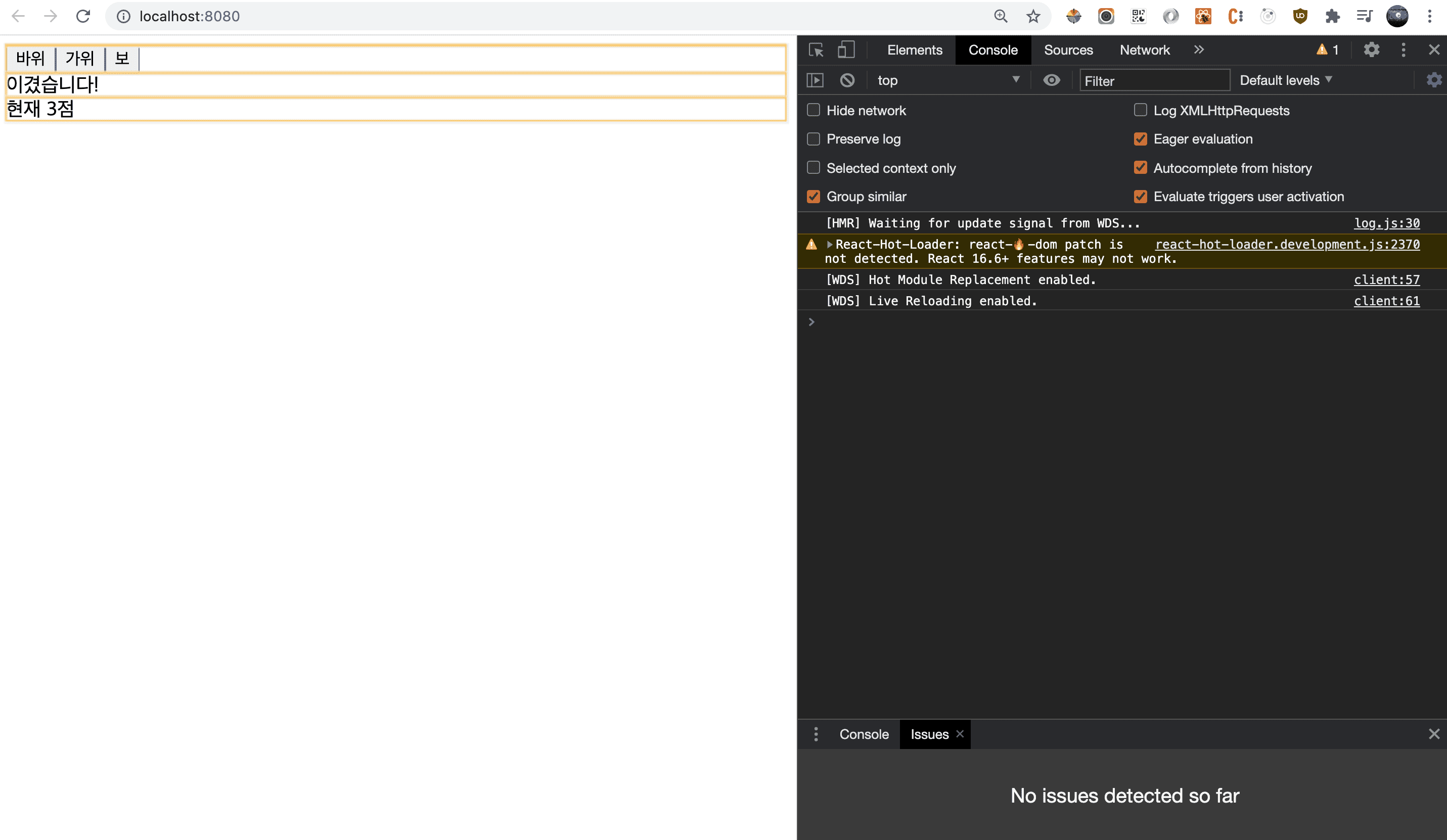
Task: Enable Log XMLHttpRequests checkbox
Action: (1140, 110)
